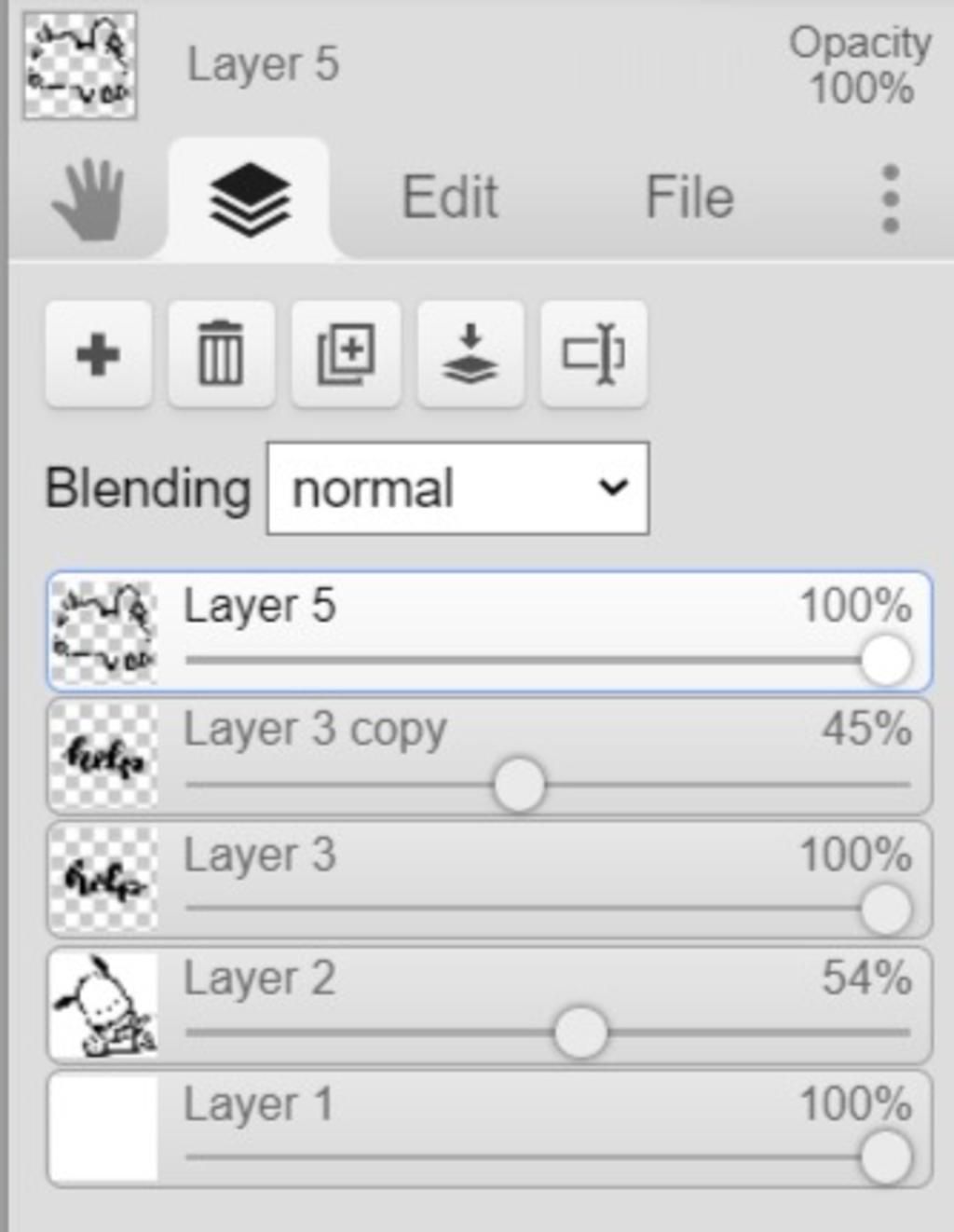This screenshot has height=1232, width=954.
Task: Select the hand tool tab
Action: pos(89,199)
